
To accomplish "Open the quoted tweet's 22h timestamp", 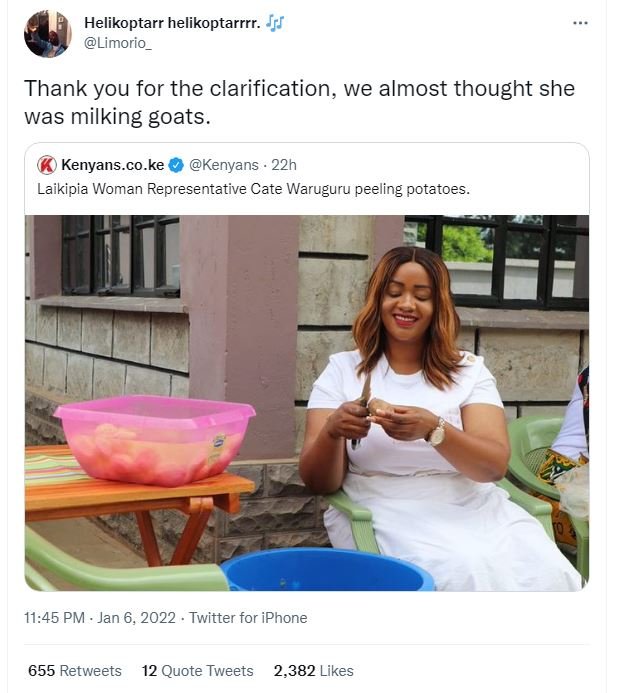I will (x=282, y=164).
